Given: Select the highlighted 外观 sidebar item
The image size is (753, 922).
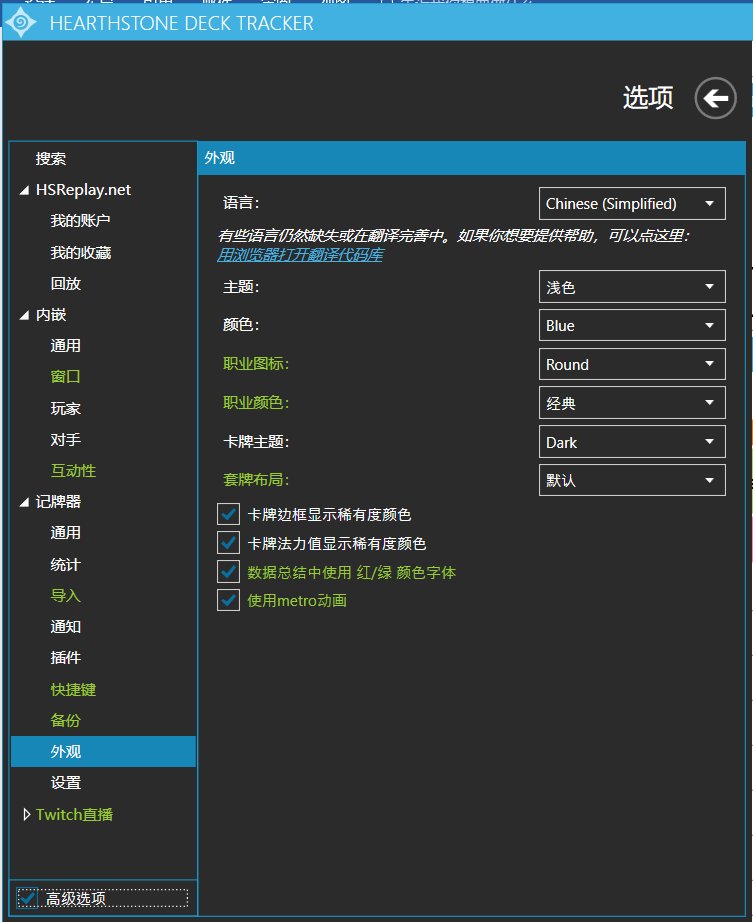Looking at the screenshot, I should coord(103,751).
